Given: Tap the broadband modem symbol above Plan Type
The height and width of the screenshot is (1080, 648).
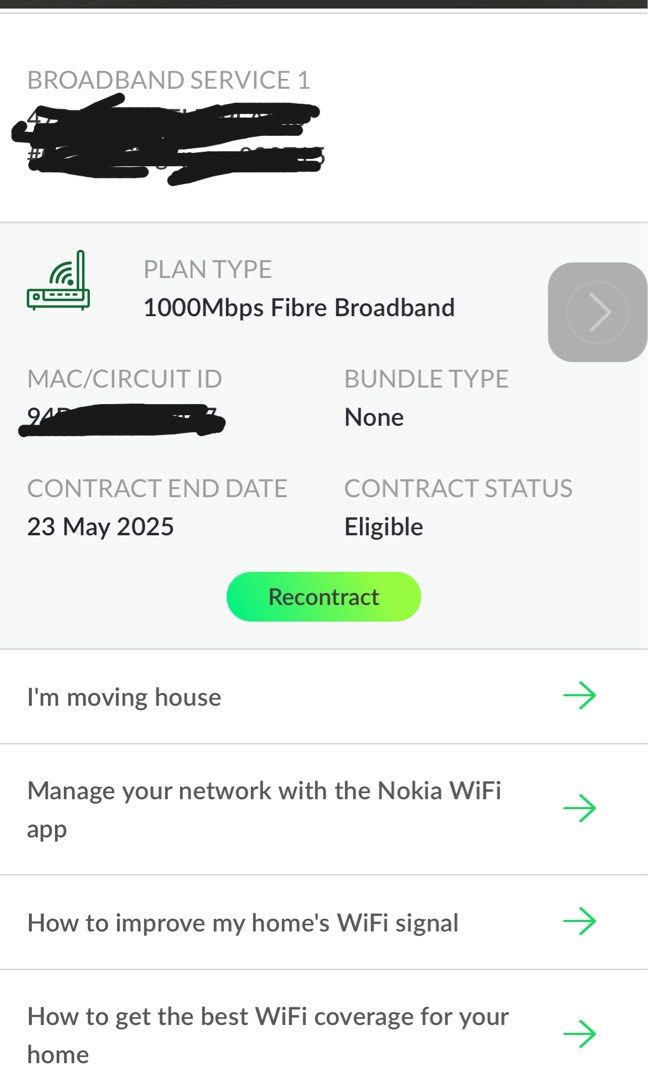Looking at the screenshot, I should [59, 283].
